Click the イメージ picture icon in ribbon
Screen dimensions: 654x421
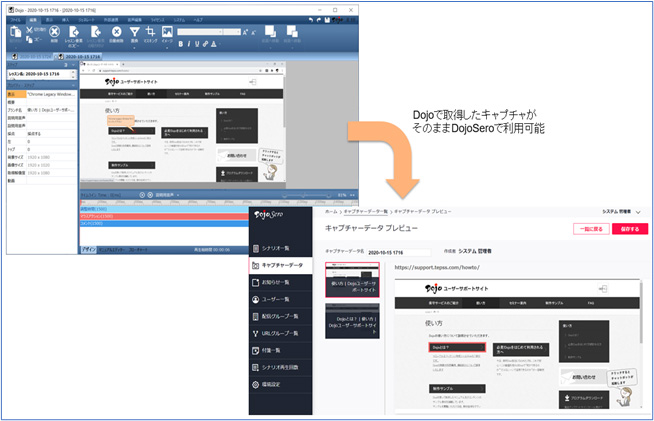pos(167,32)
